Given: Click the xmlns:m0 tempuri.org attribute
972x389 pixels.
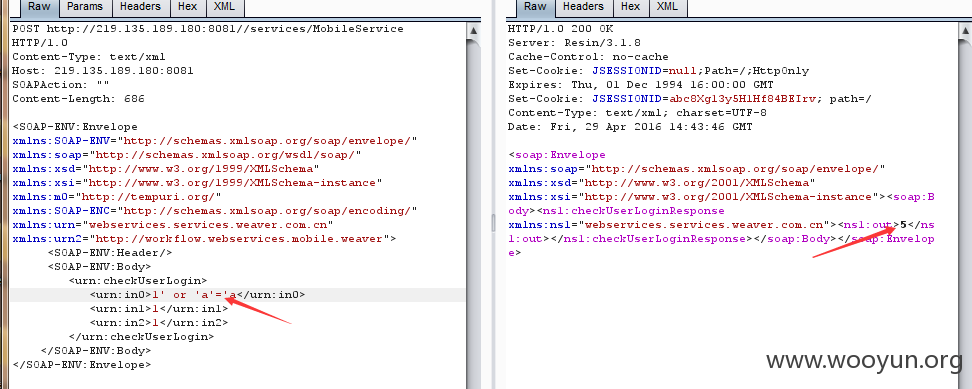Looking at the screenshot, I should coord(117,197).
